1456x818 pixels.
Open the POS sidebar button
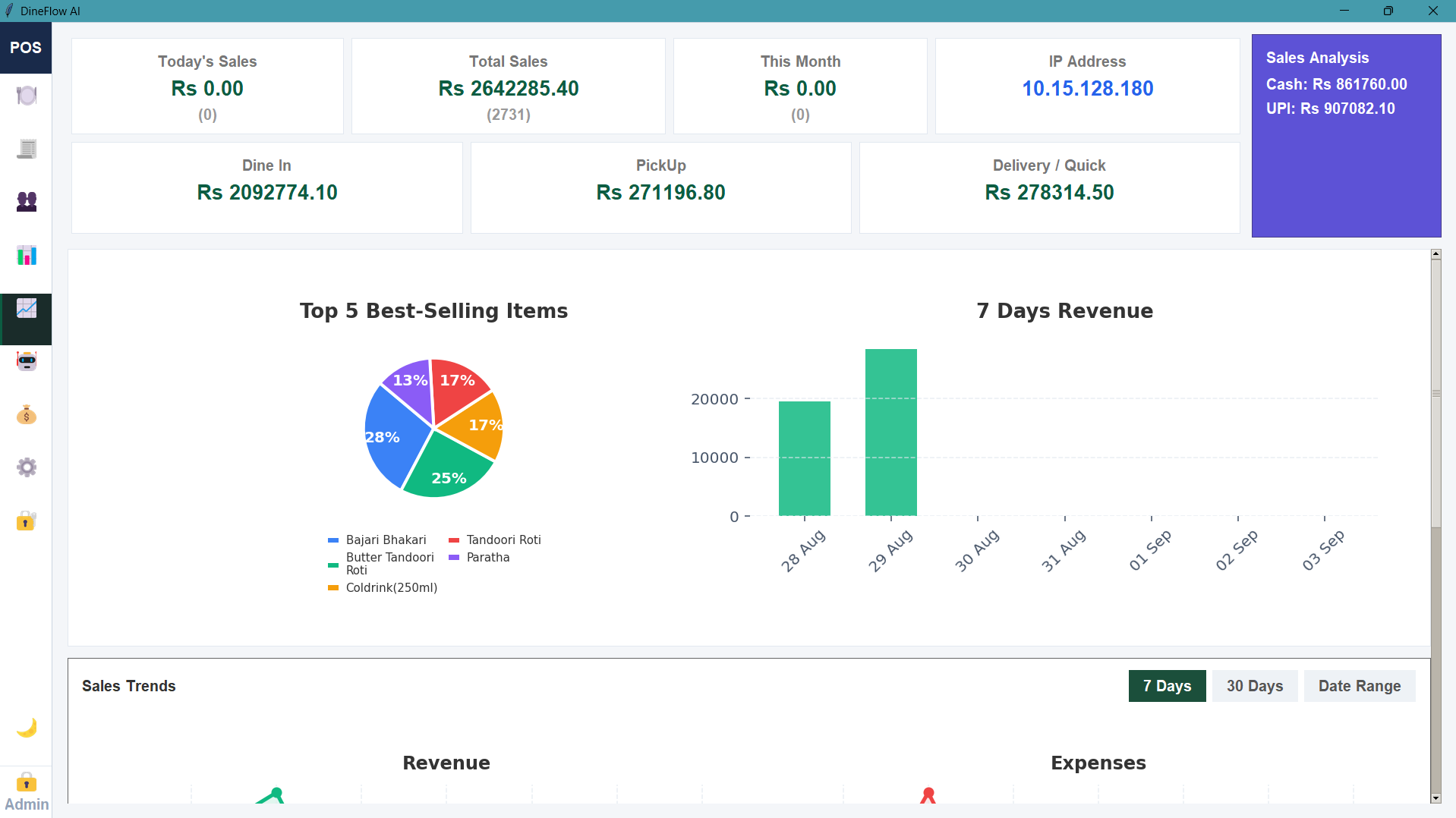[x=26, y=48]
